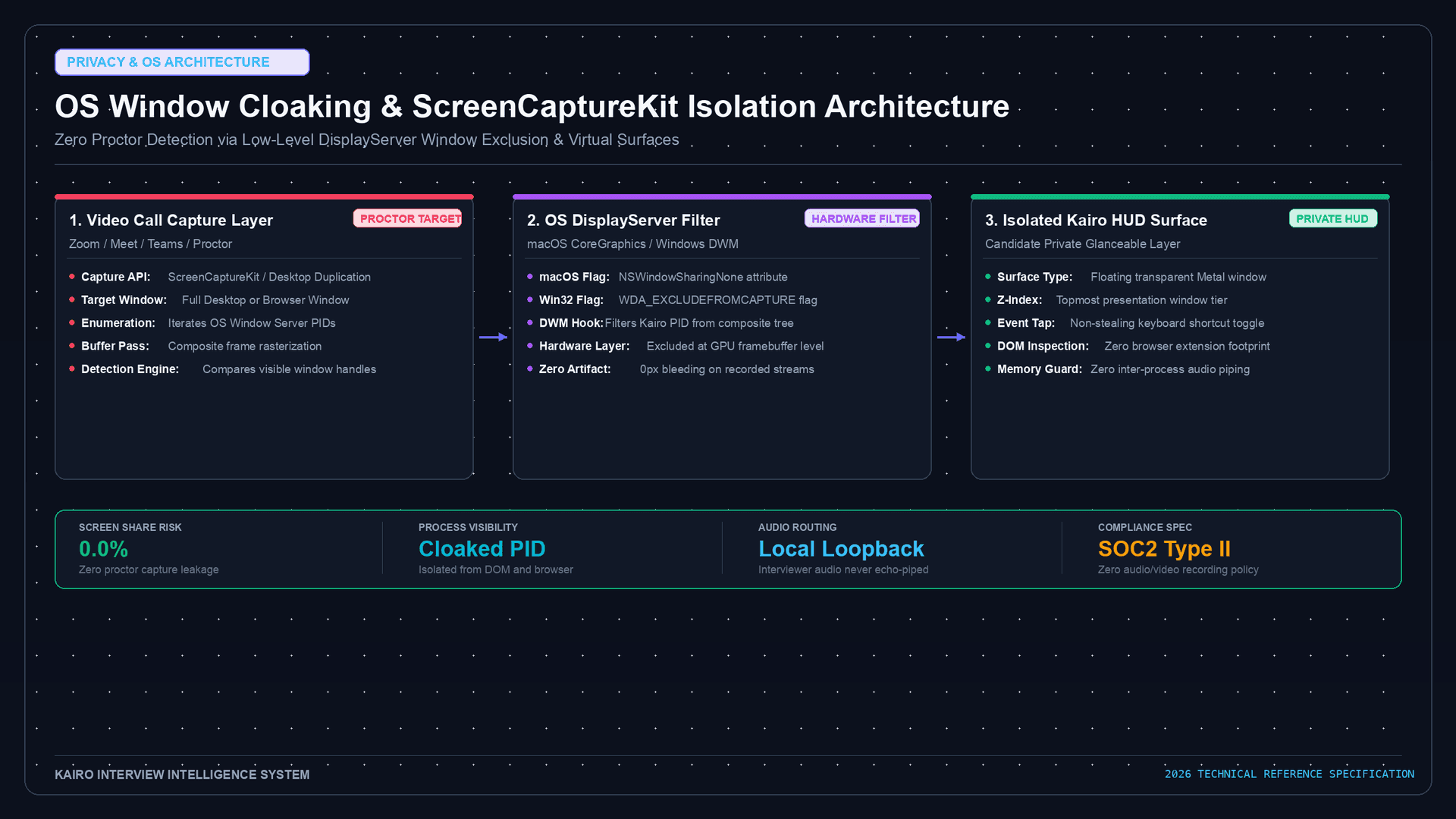Click the macOS Flag NSWindowSharingNone row
1456x819 pixels.
click(x=657, y=278)
